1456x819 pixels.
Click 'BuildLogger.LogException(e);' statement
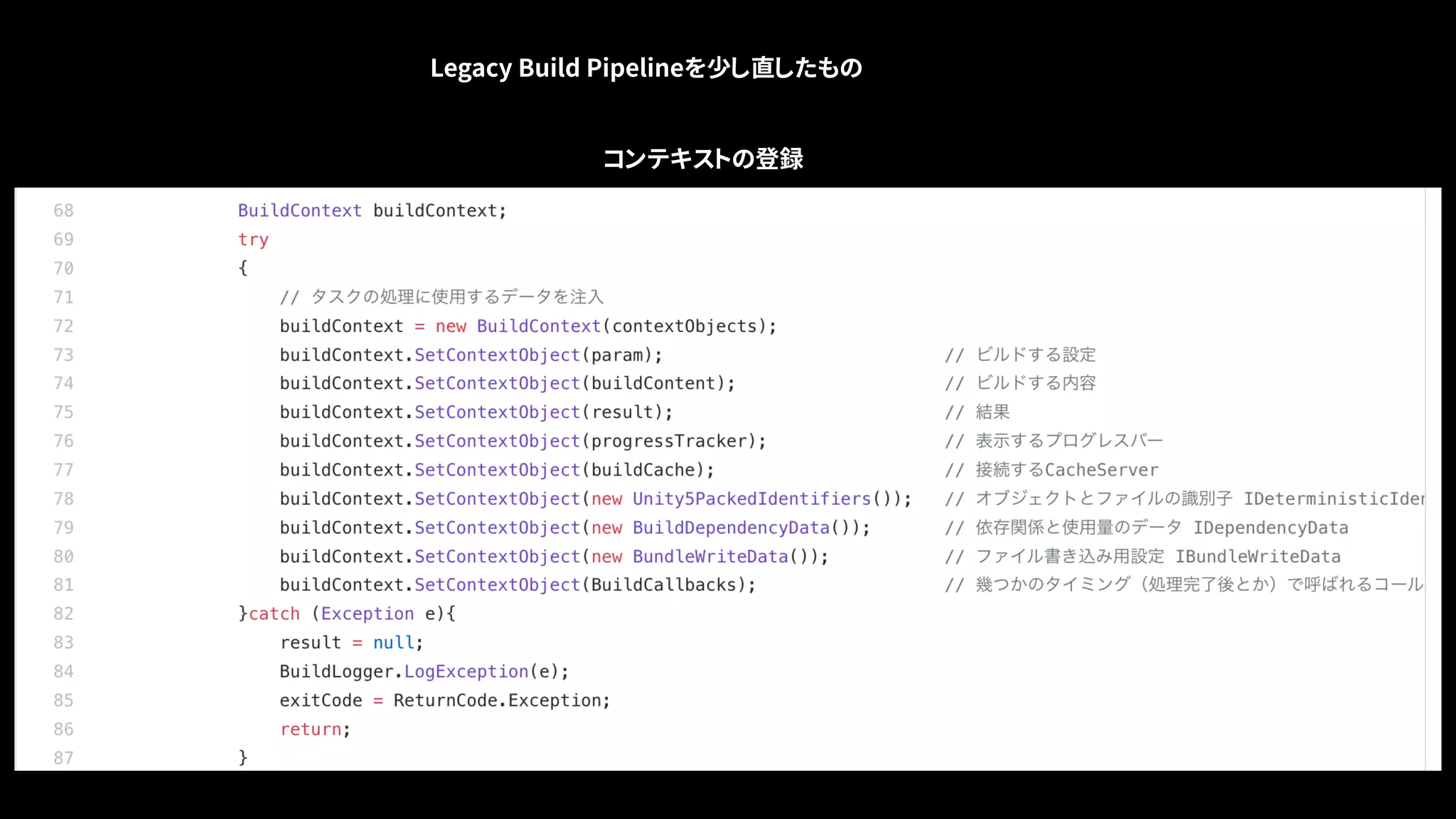click(424, 671)
